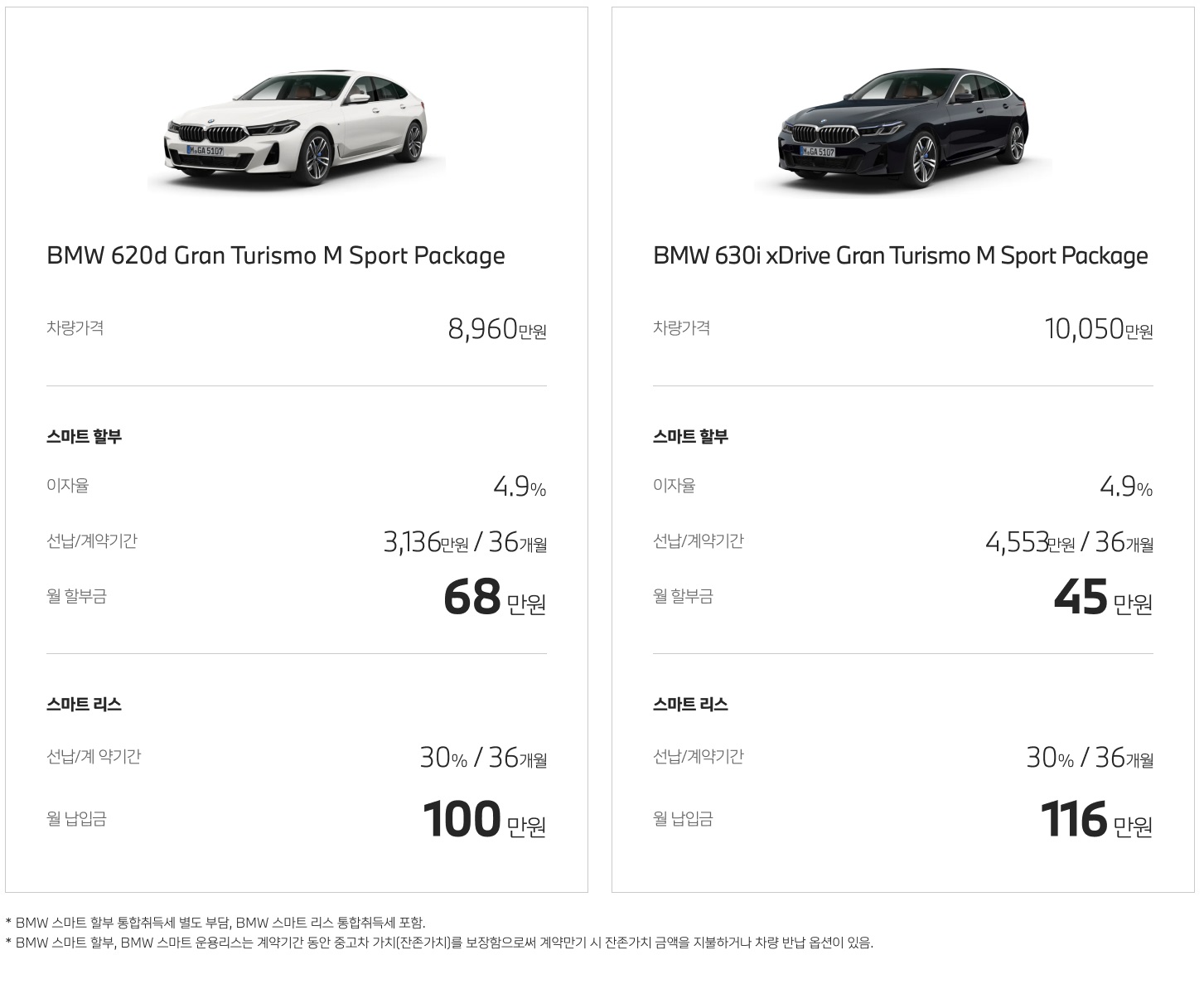The width and height of the screenshot is (1204, 984).
Task: Click 스마트 리스 heading in 630i card
Action: coord(691,704)
